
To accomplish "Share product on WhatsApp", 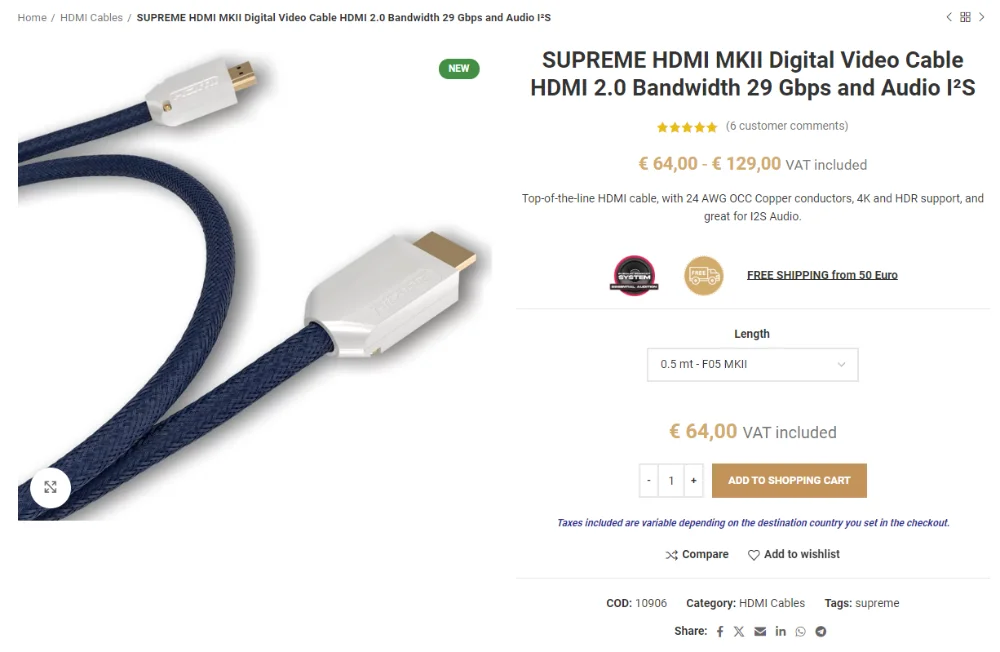I will pos(800,632).
